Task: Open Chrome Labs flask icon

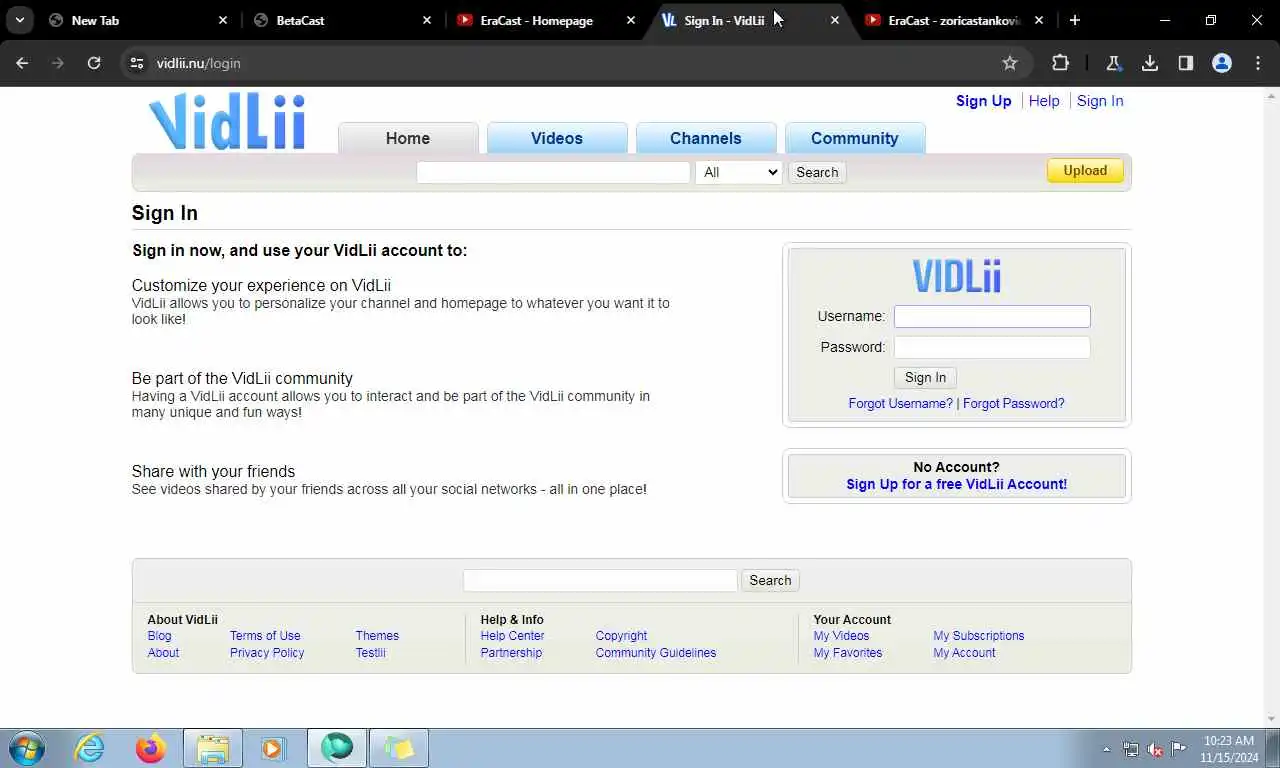Action: pyautogui.click(x=1114, y=63)
